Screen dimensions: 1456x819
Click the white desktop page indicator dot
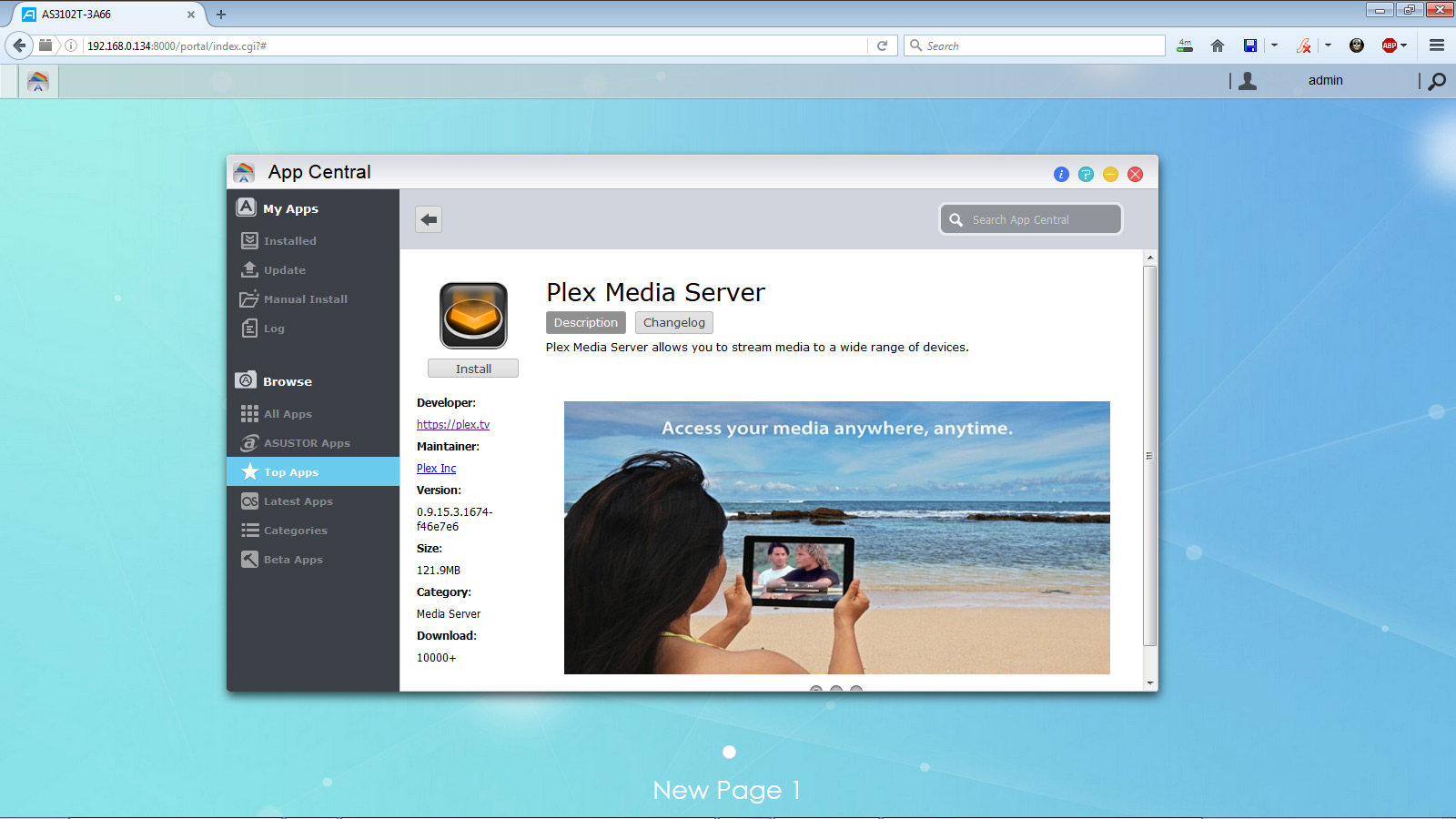tap(729, 752)
